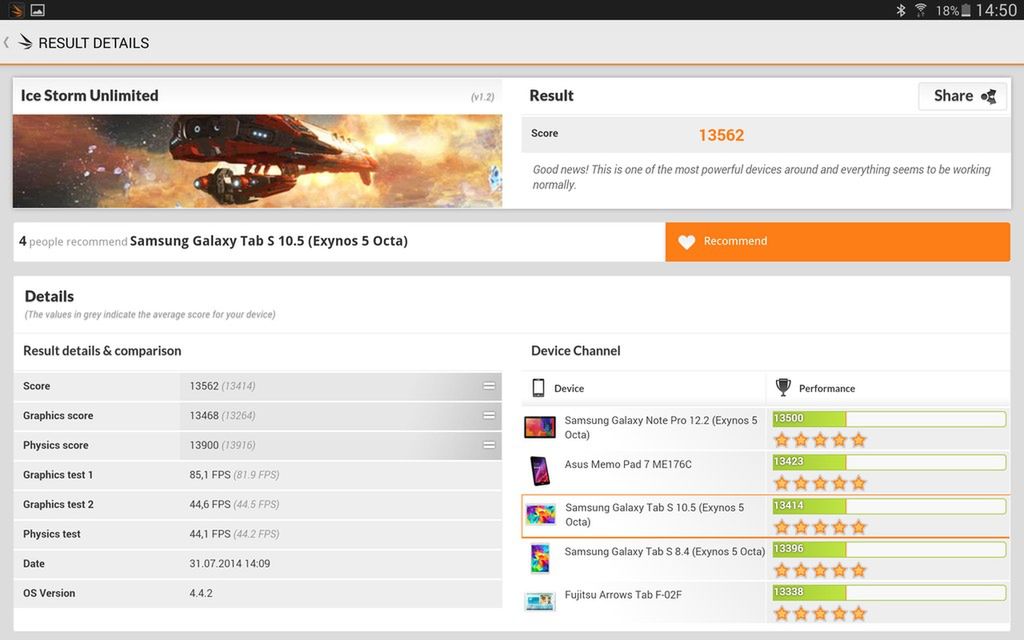Screen dimensions: 1024x640
Task: Expand the Graphics score row
Action: (488, 415)
